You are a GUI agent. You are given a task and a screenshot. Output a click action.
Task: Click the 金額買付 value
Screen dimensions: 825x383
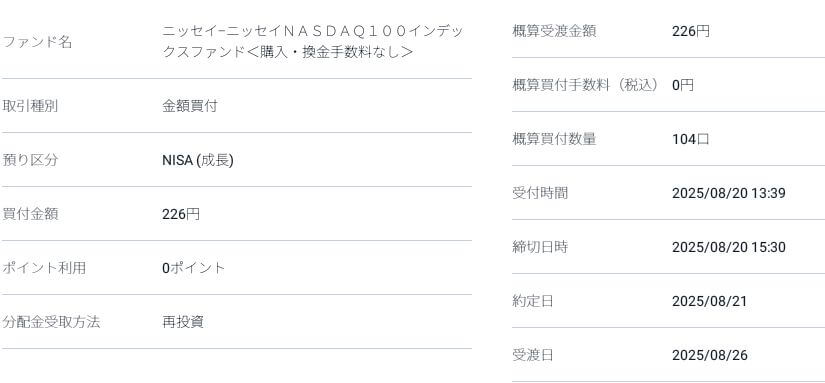point(189,106)
